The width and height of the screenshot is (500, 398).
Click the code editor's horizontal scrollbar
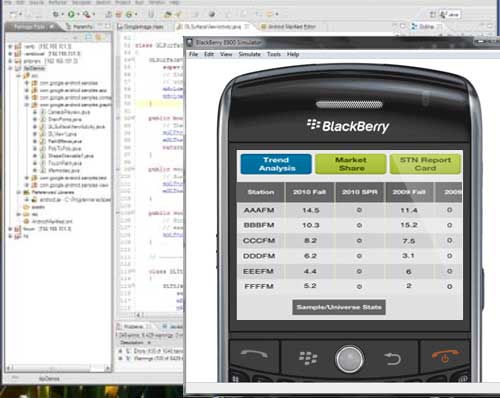coord(151,314)
